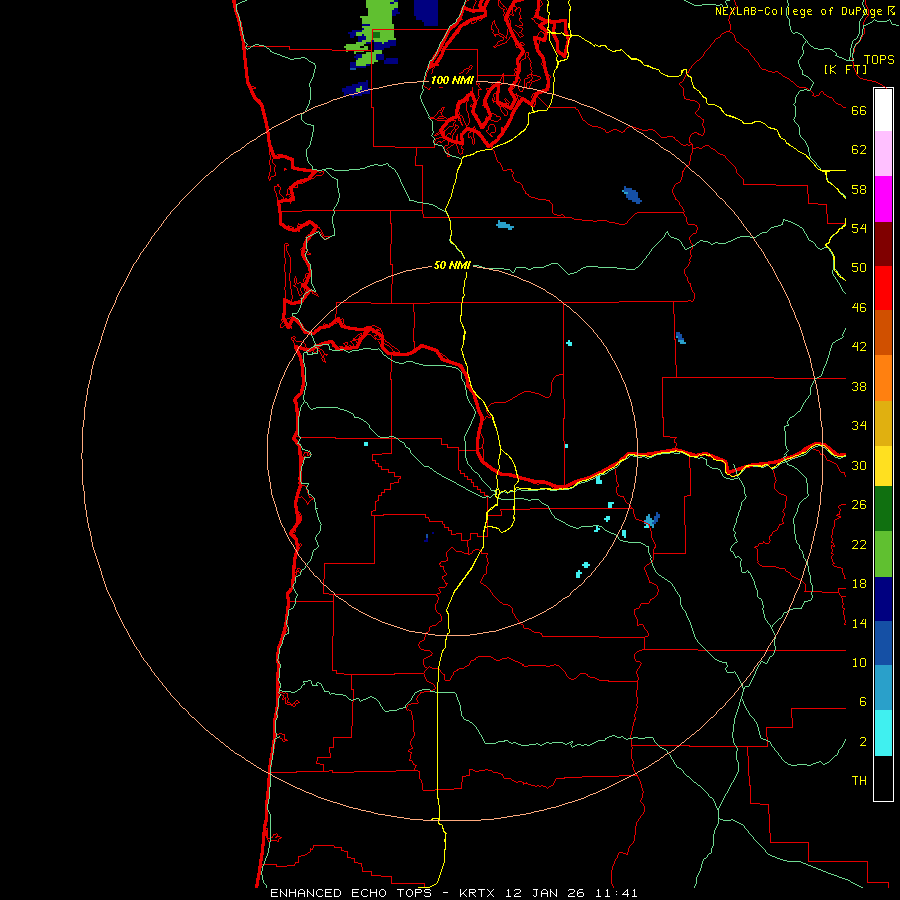Click the light blue legend swatch

pos(883,687)
